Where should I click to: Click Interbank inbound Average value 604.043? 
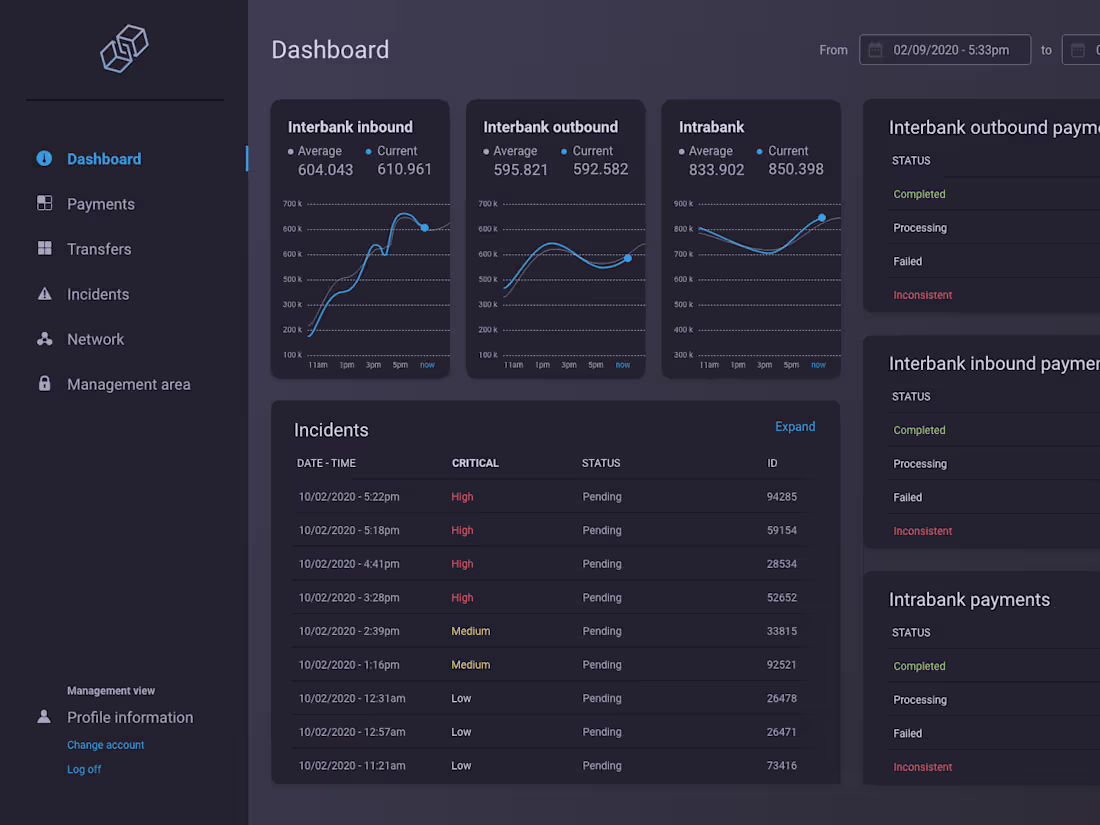(326, 170)
